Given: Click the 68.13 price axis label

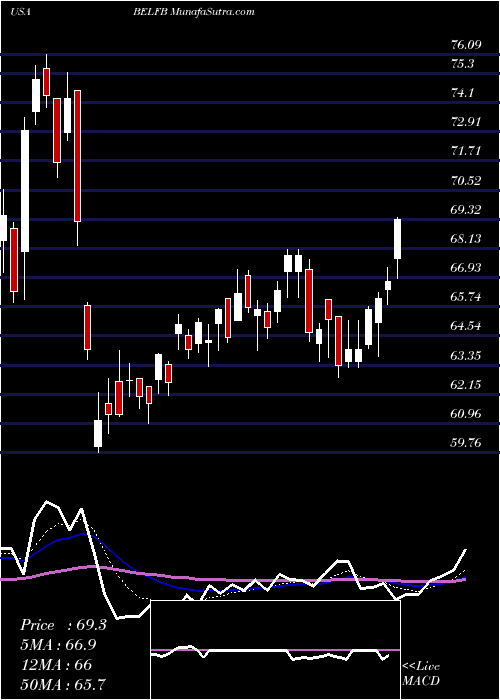Looking at the screenshot, I should pos(466,239).
